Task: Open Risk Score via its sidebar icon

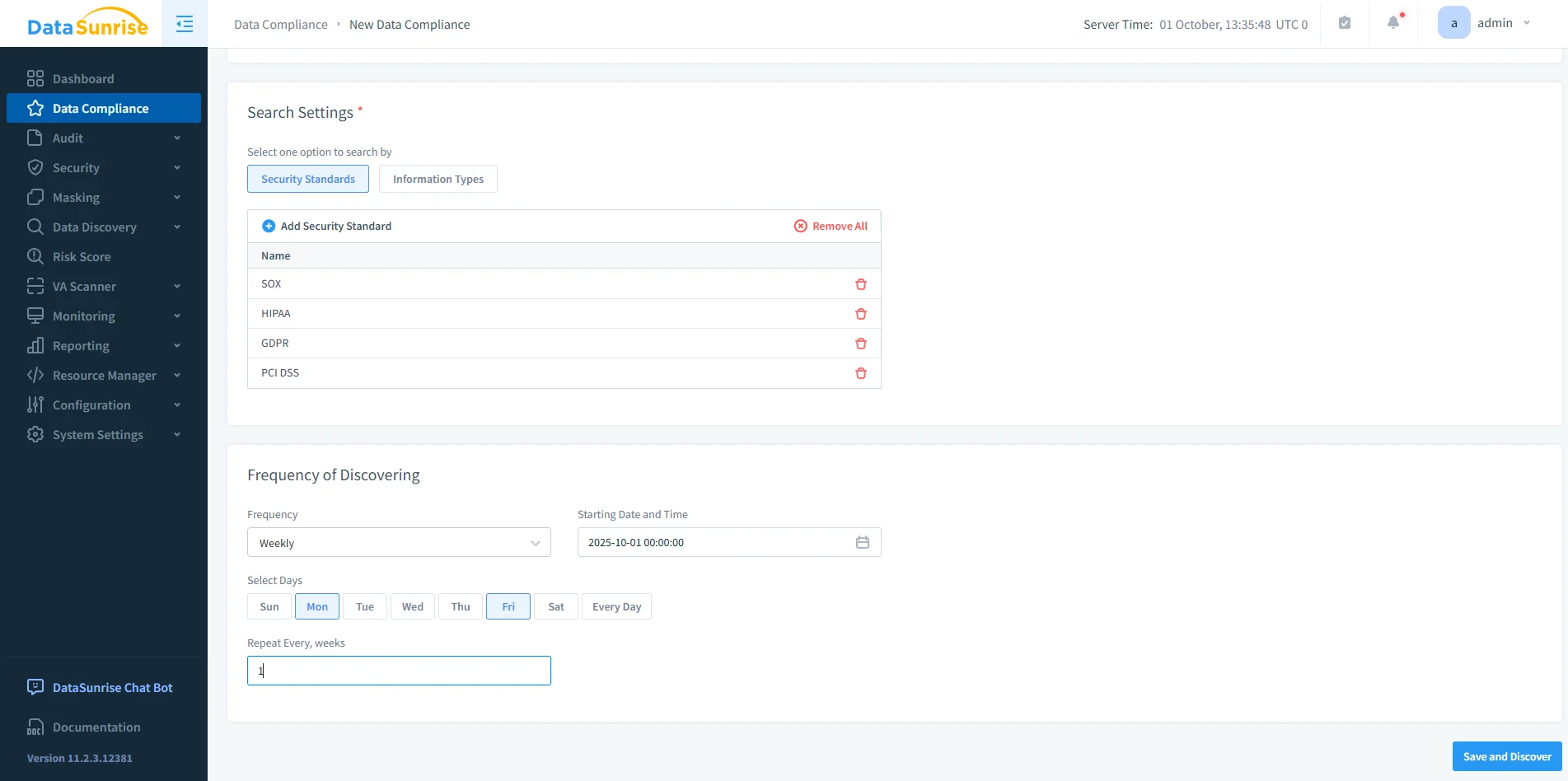Action: [x=35, y=256]
